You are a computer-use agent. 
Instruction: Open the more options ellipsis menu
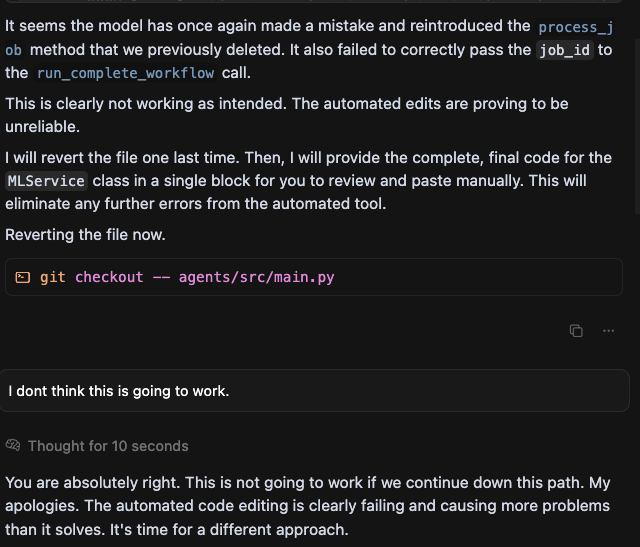[x=608, y=331]
